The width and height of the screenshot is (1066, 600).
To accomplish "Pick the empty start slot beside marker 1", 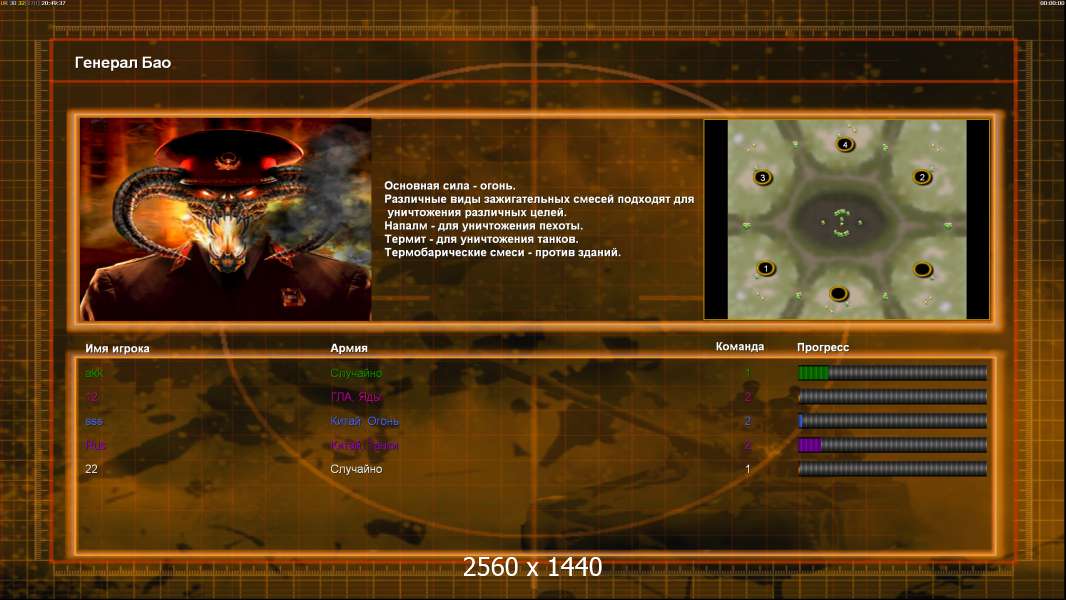I will [838, 294].
